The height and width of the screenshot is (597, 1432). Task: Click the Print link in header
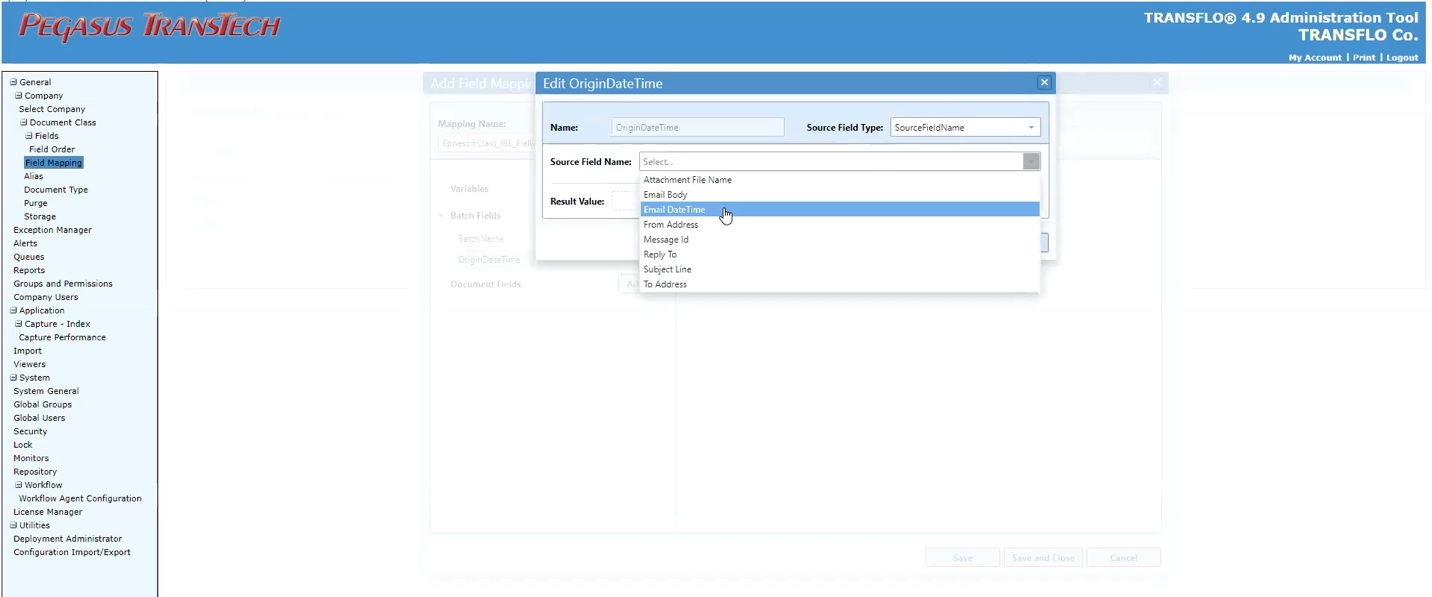point(1363,58)
